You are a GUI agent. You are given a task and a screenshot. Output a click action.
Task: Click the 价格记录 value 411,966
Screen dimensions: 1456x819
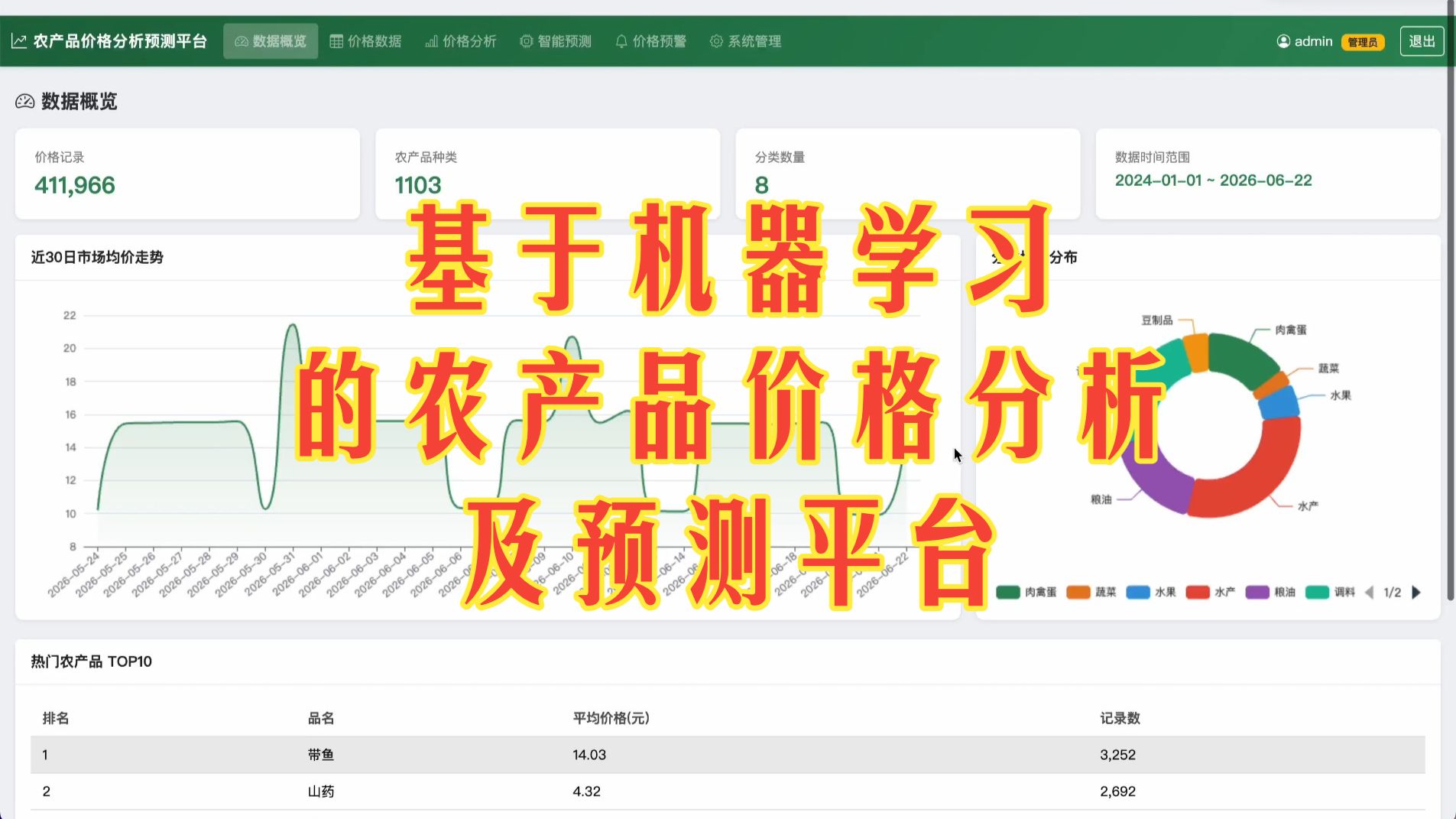(75, 185)
